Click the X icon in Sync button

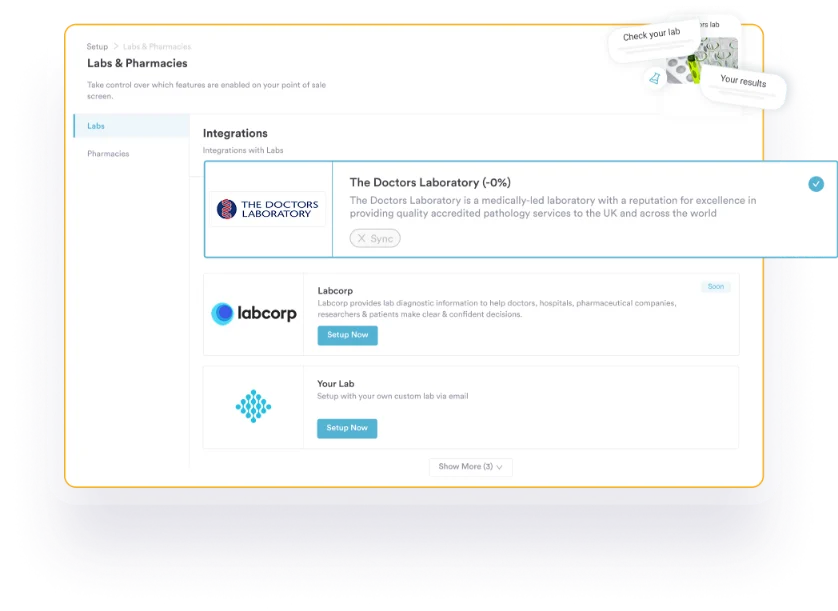click(x=362, y=239)
